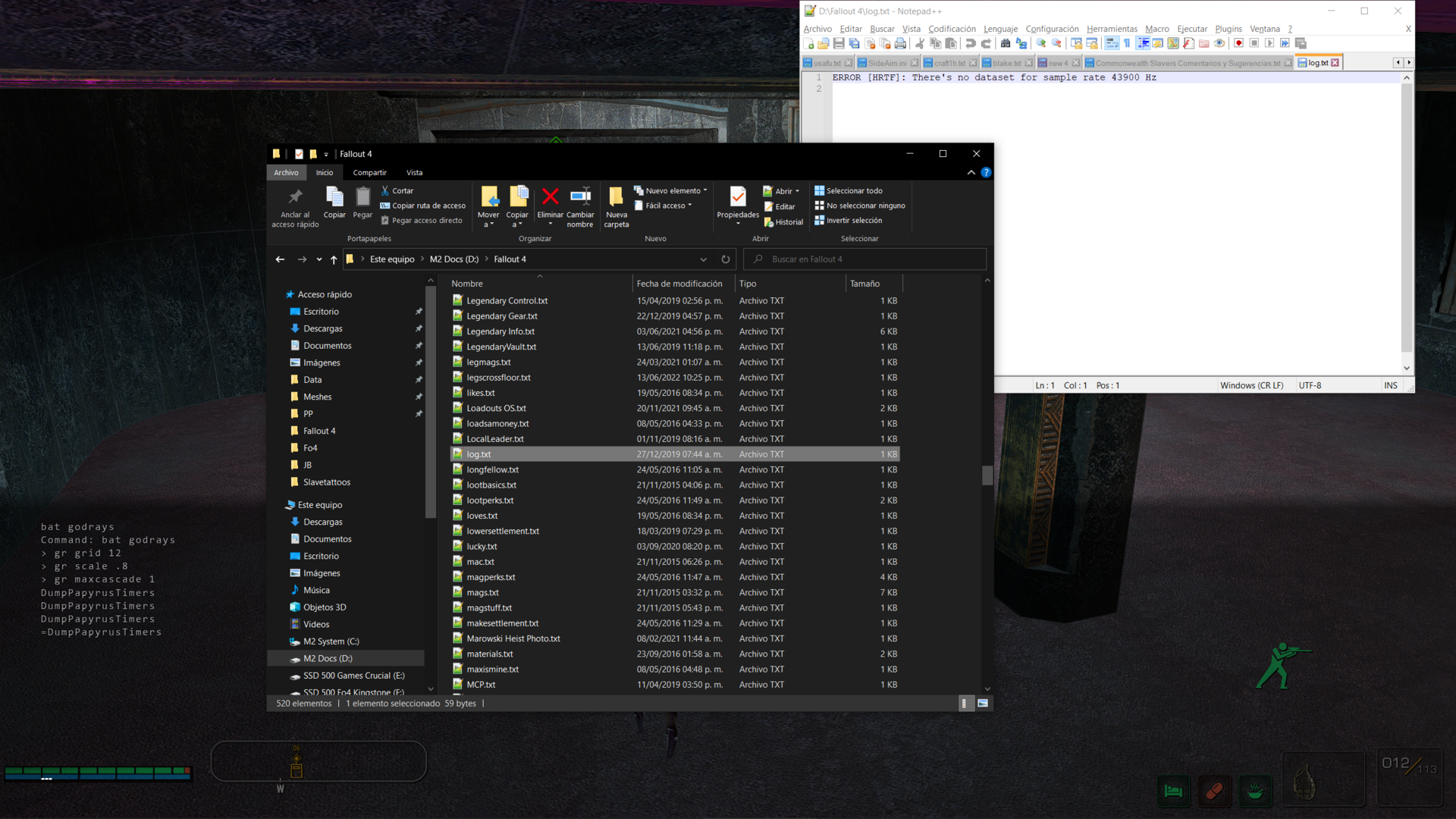Go back in Explorer navigation
The width and height of the screenshot is (1456, 819).
pos(280,259)
